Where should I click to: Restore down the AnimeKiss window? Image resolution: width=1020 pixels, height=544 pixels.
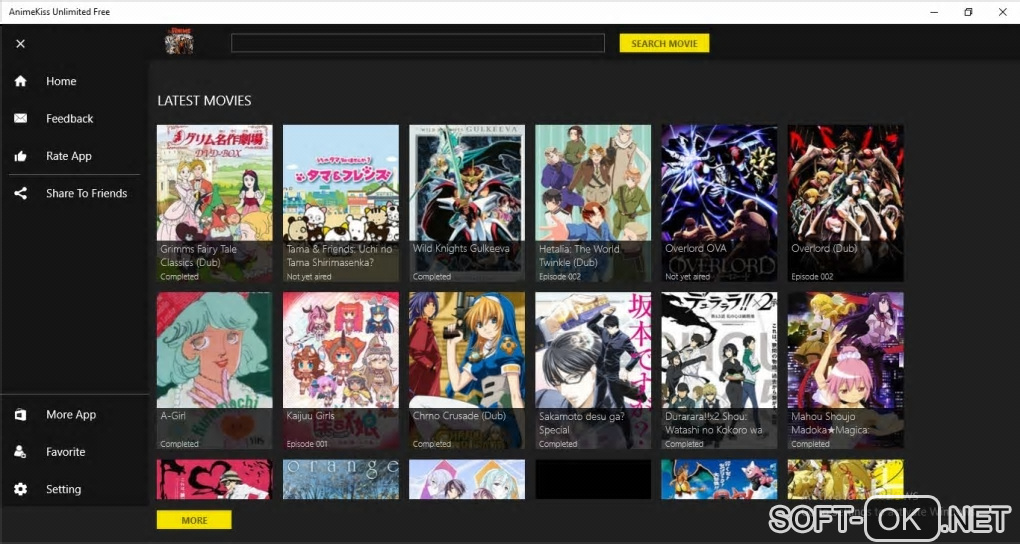(x=968, y=12)
